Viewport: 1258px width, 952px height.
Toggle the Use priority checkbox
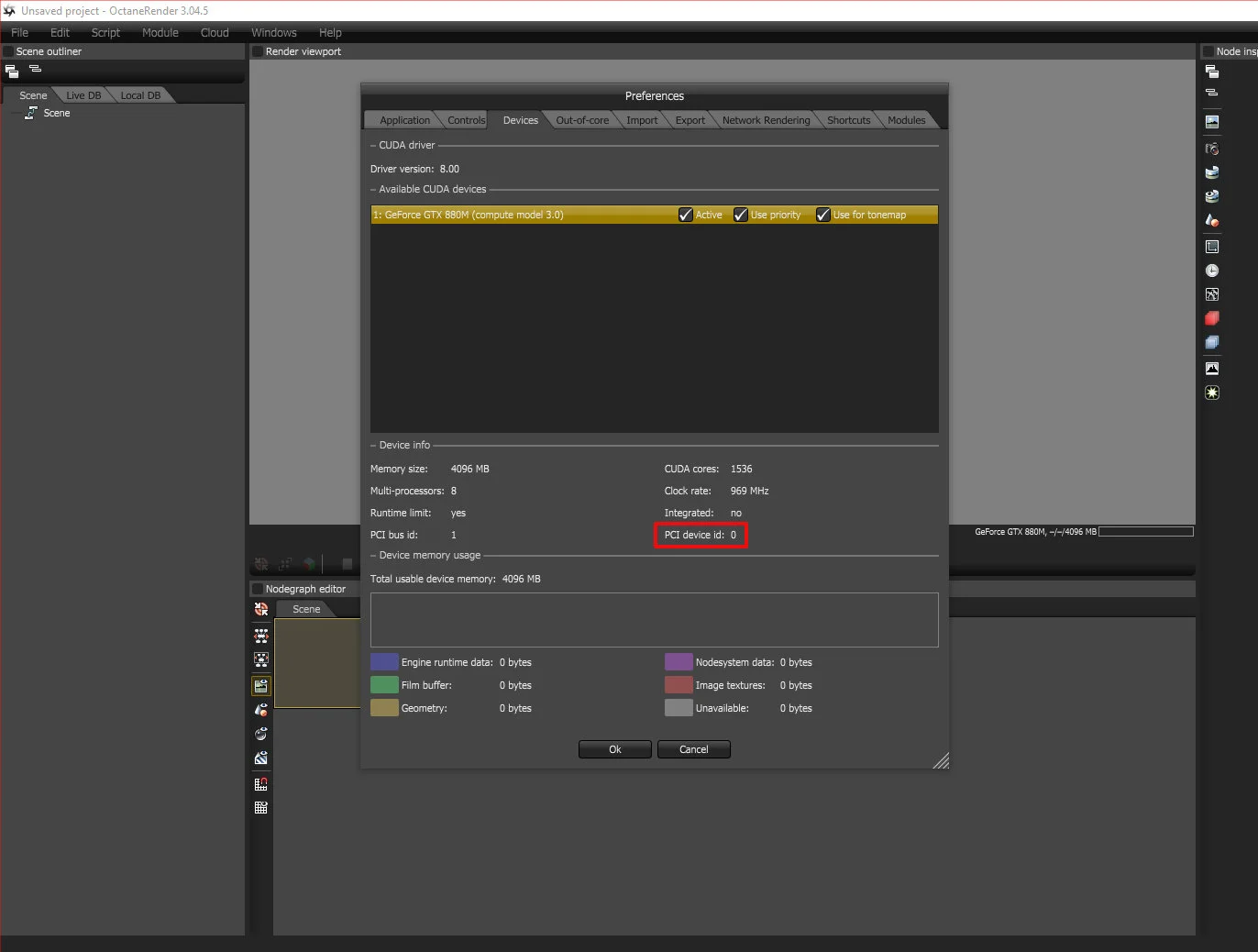click(x=741, y=215)
